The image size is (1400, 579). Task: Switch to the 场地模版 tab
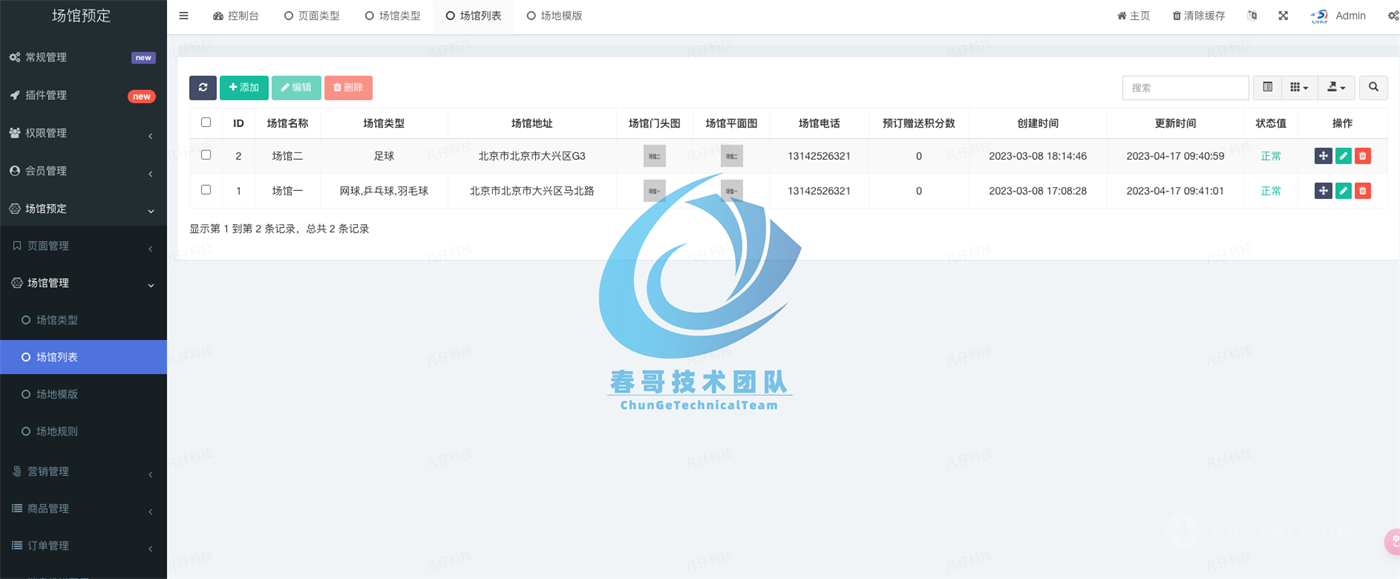pyautogui.click(x=554, y=16)
